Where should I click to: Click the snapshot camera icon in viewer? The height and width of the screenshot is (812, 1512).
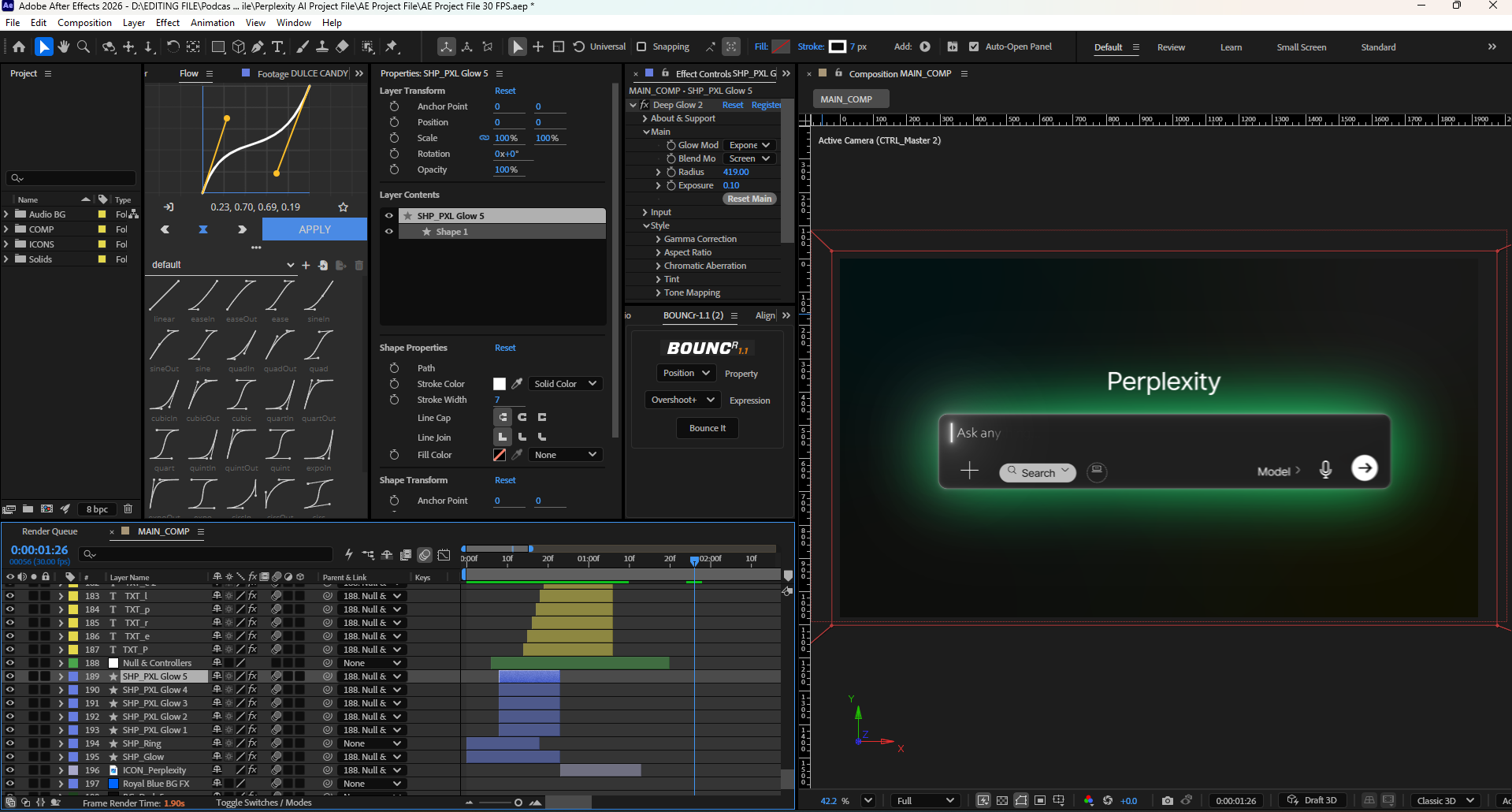pyautogui.click(x=1167, y=800)
